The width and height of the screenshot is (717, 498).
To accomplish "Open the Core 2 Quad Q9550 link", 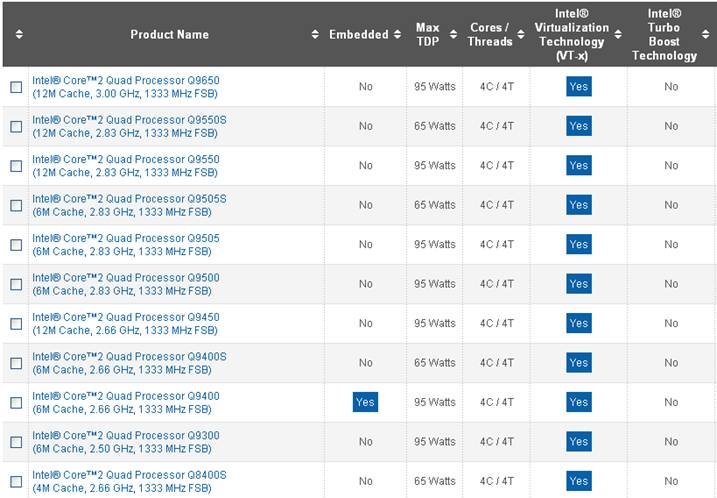I will (126, 166).
